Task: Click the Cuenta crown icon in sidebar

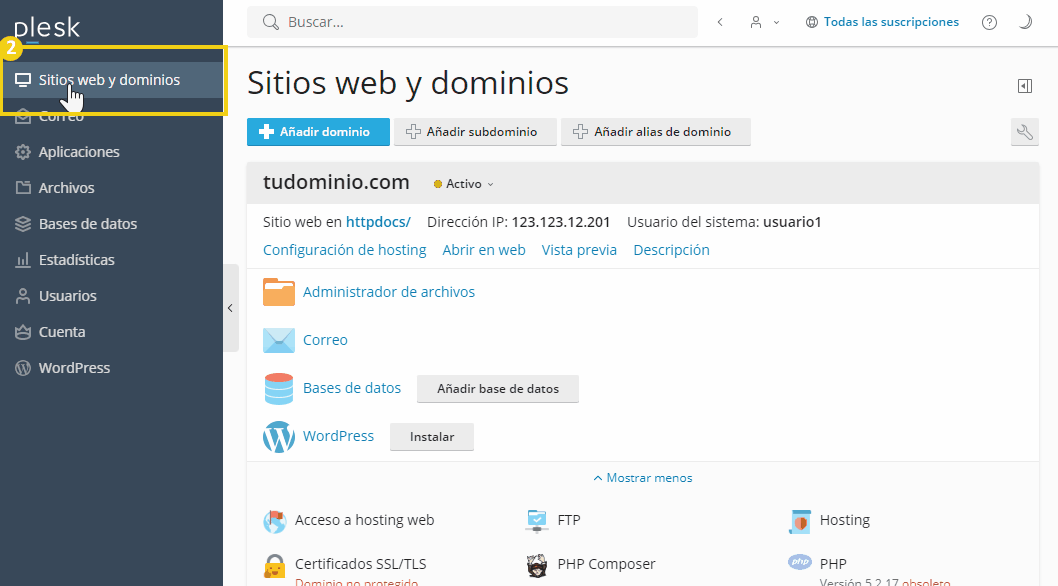Action: coord(23,332)
